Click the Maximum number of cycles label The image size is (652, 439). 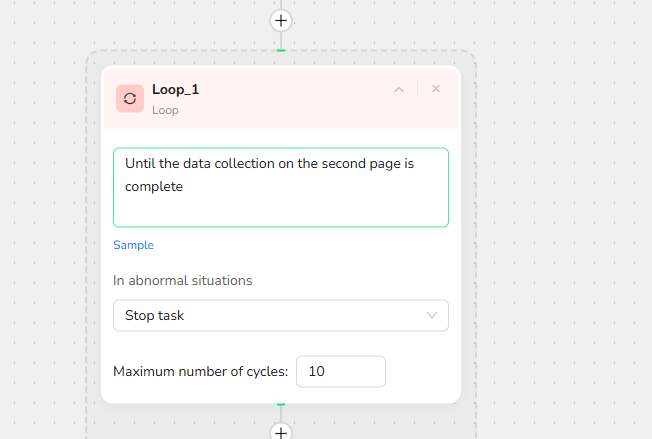(x=200, y=371)
